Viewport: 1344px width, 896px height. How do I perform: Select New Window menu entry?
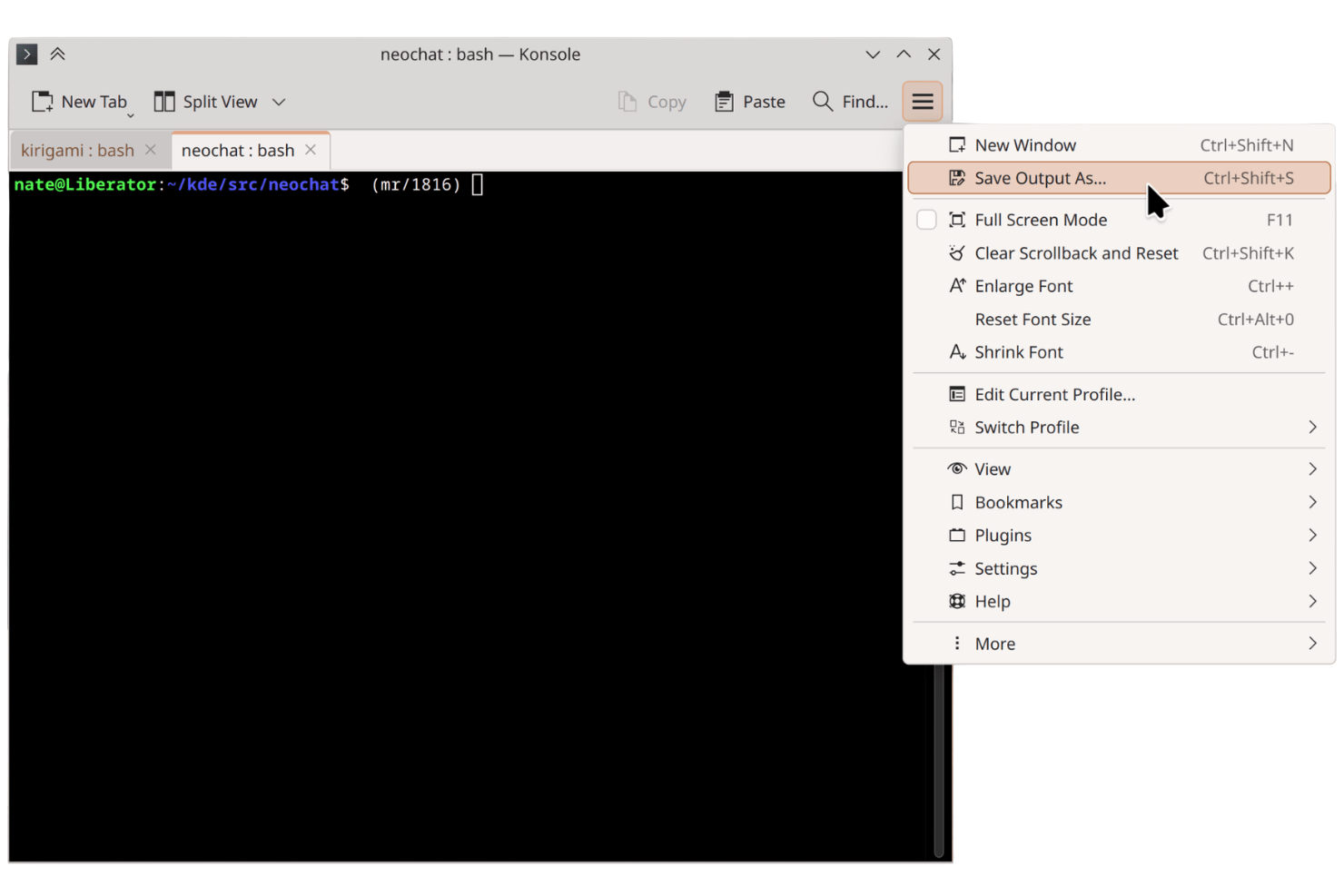tap(1119, 145)
